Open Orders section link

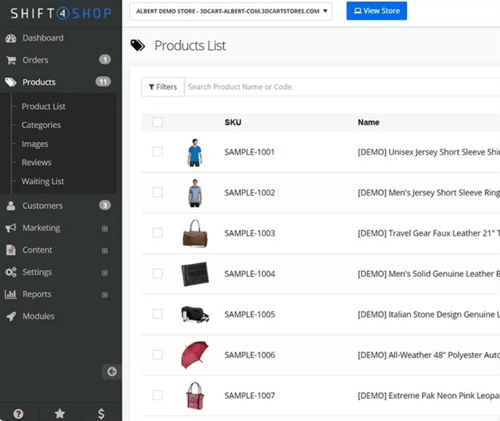[35, 60]
